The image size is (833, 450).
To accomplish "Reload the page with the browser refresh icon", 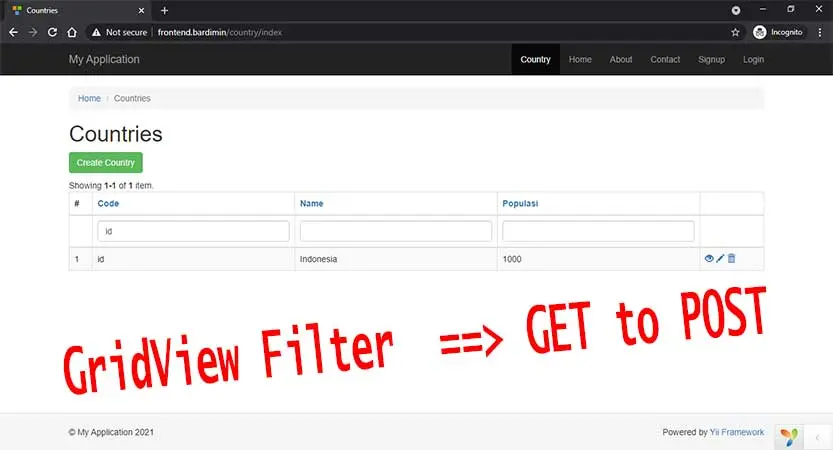I will 52,32.
